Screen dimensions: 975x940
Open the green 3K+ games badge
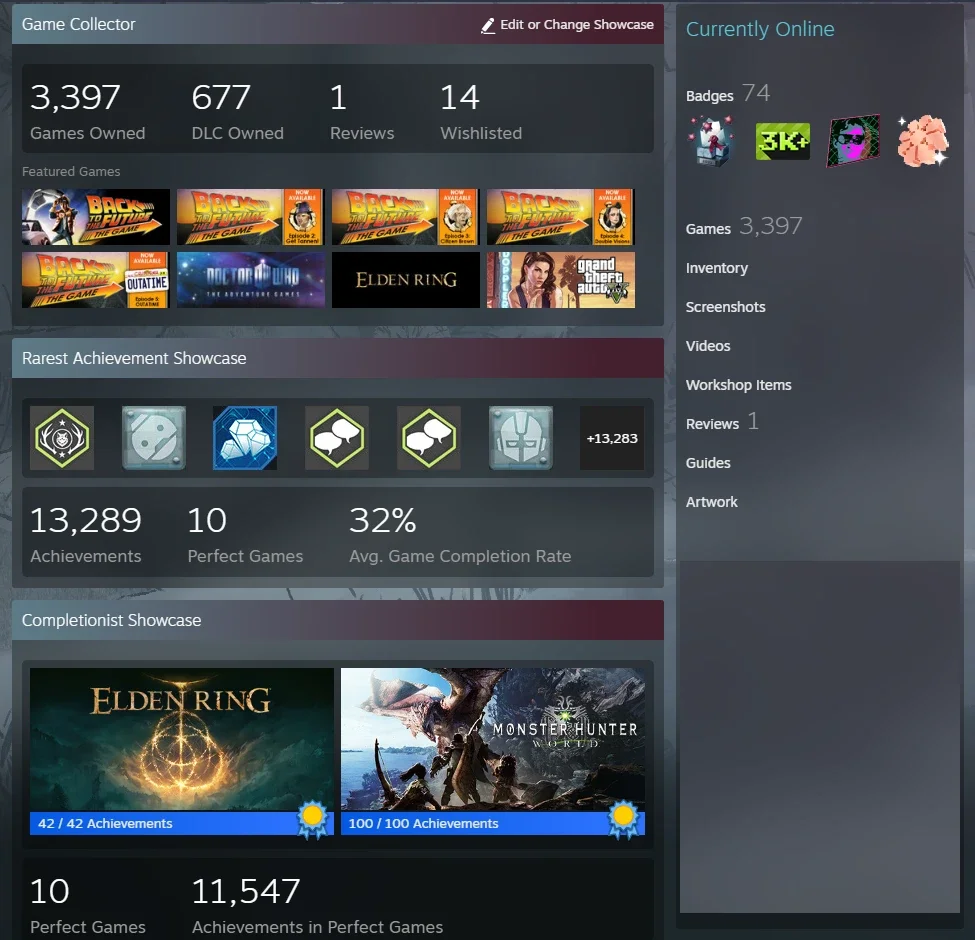(782, 142)
